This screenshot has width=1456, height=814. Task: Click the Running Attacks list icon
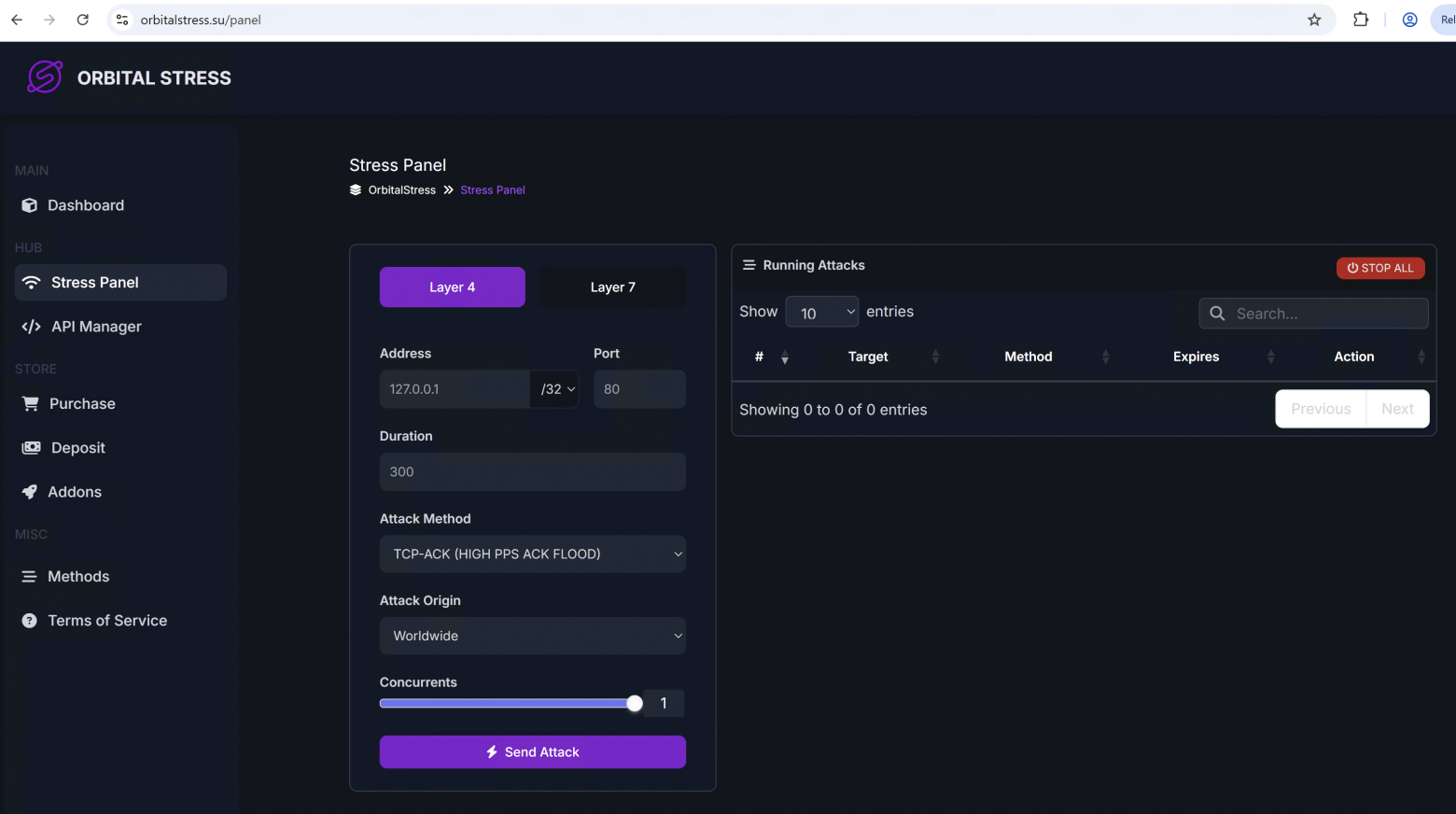(749, 265)
